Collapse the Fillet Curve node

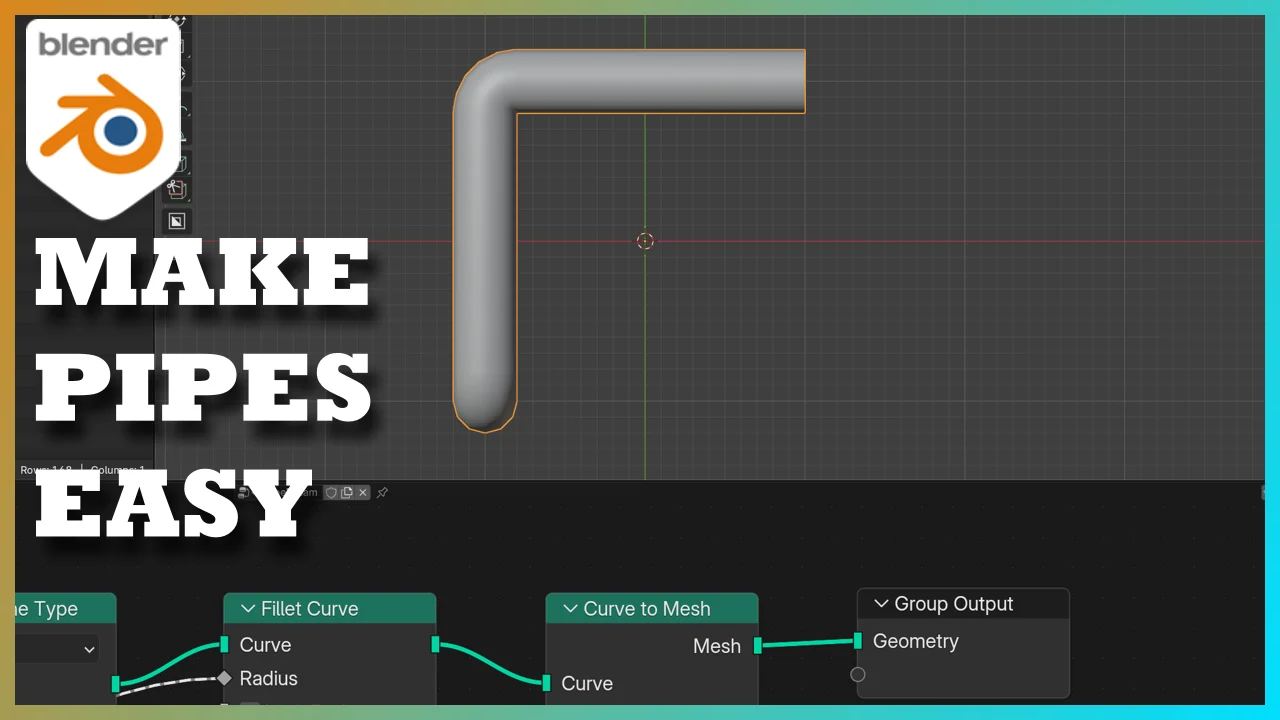247,609
